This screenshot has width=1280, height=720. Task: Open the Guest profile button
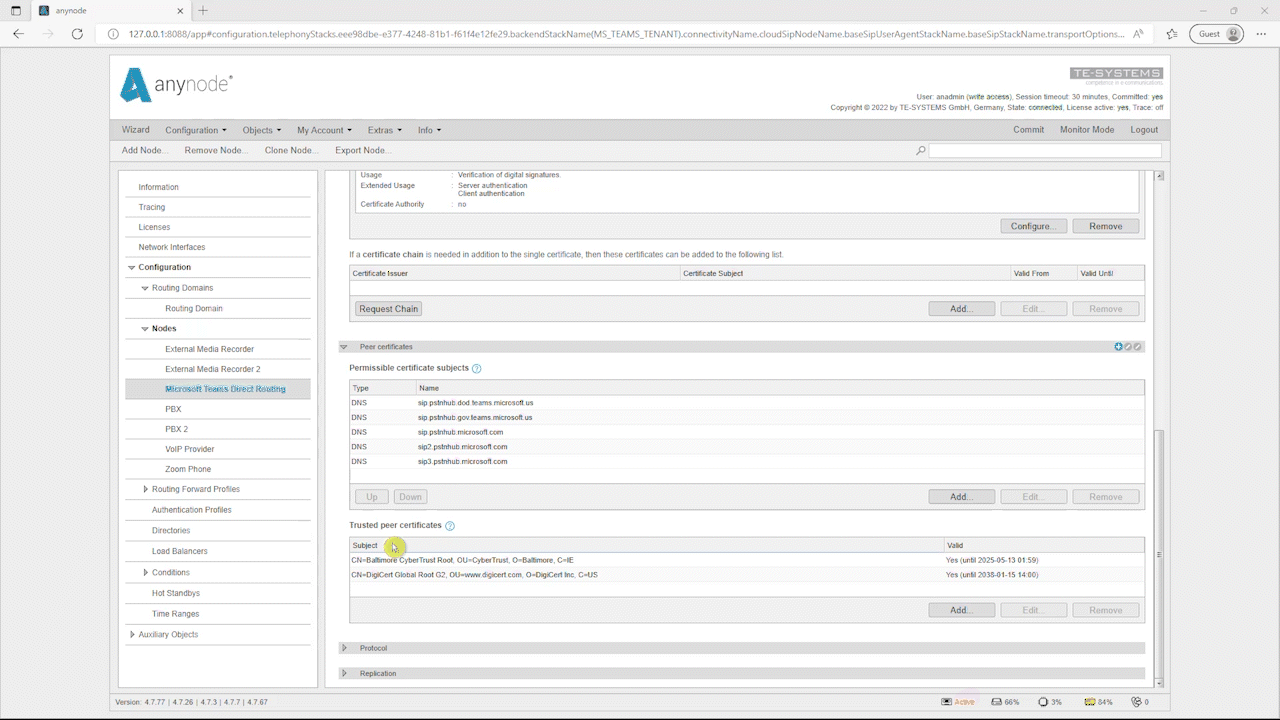1216,33
